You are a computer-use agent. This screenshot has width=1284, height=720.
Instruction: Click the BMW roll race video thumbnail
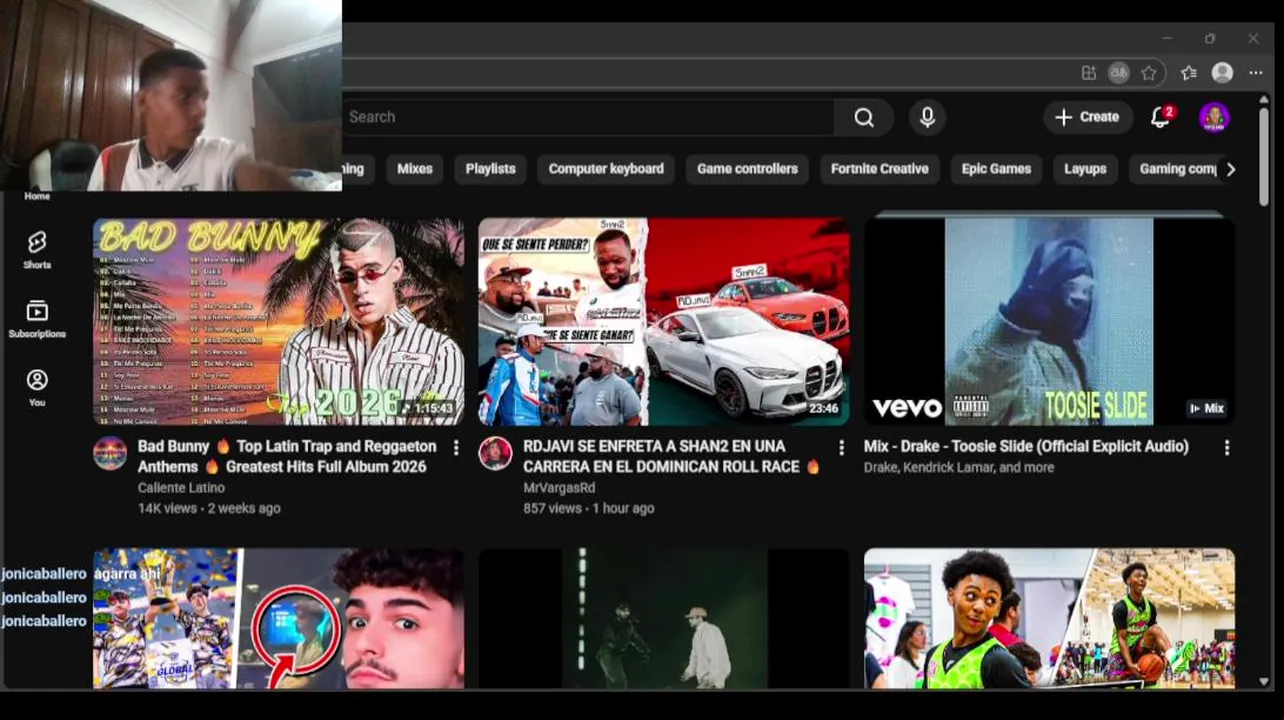pos(664,322)
